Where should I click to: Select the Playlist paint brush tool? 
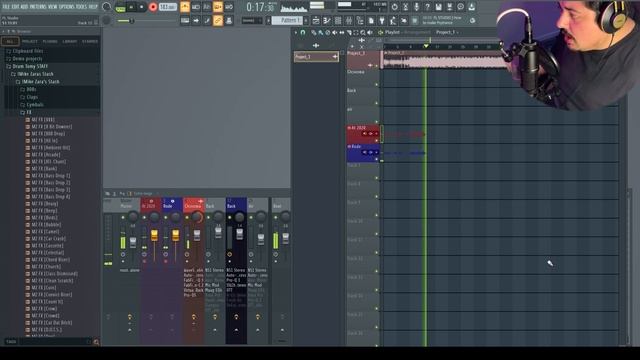pyautogui.click(x=320, y=33)
